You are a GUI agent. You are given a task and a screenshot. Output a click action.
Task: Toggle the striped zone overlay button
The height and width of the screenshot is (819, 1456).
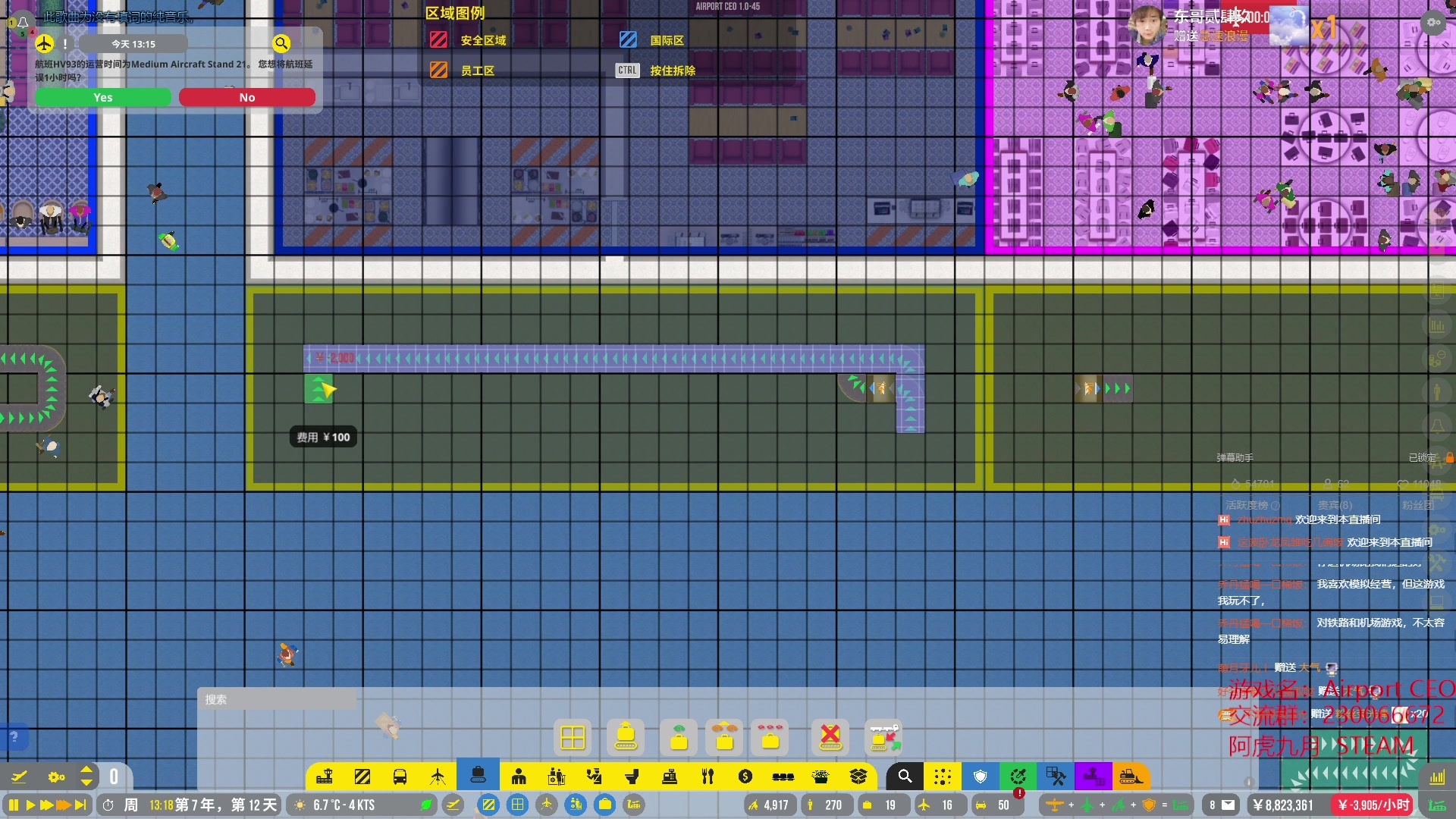point(489,805)
